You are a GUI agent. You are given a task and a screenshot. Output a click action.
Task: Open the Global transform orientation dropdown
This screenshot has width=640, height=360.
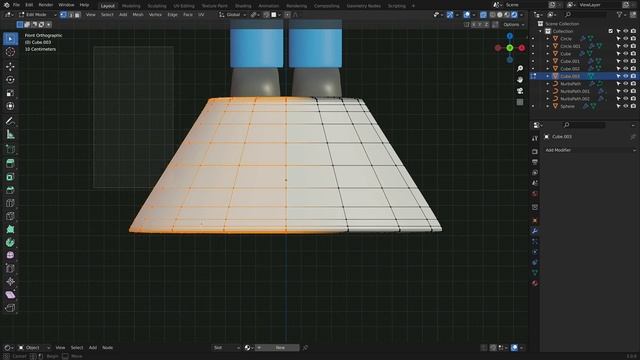(233, 15)
